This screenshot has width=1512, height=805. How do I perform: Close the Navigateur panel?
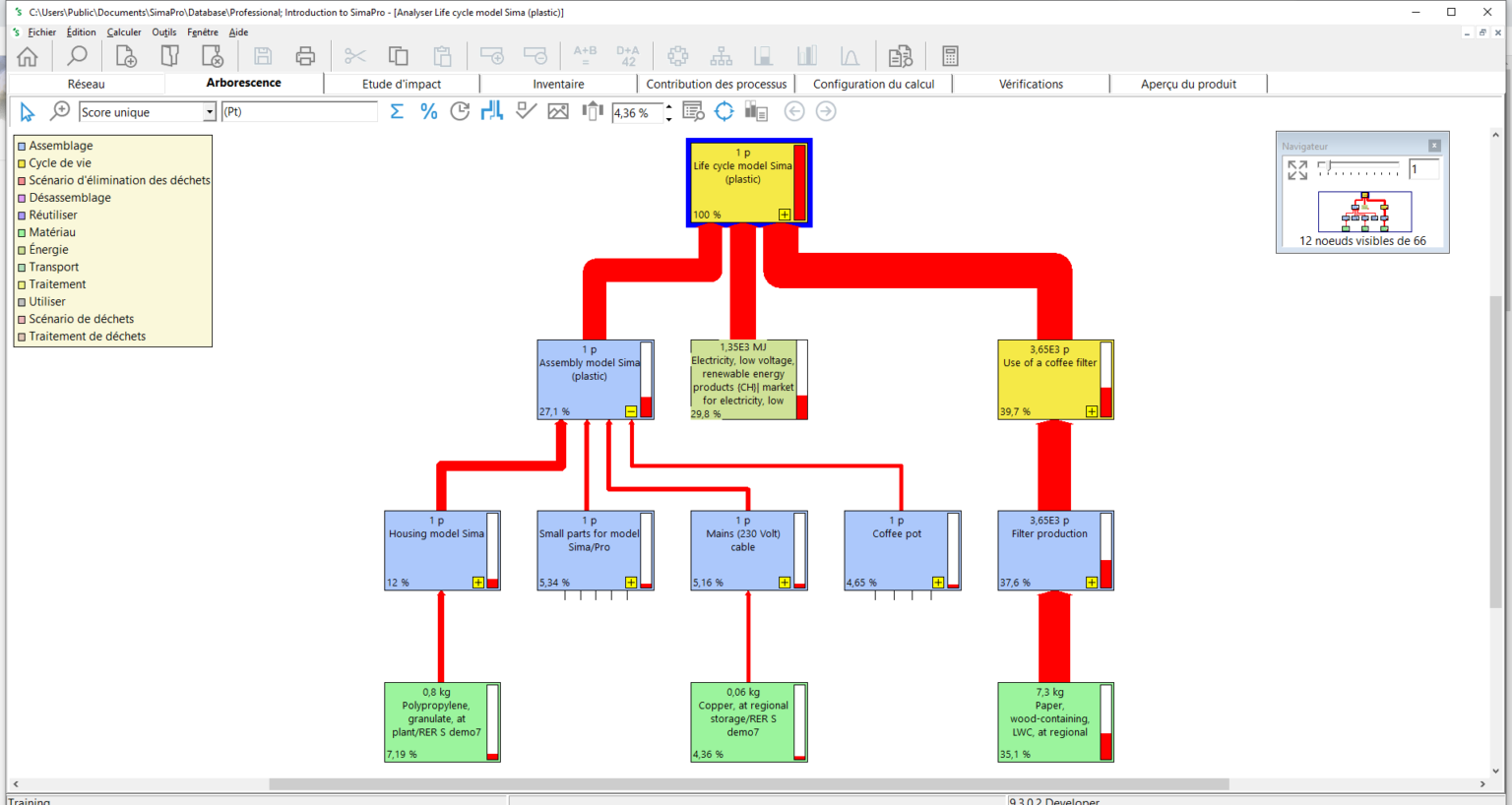pyautogui.click(x=1434, y=146)
